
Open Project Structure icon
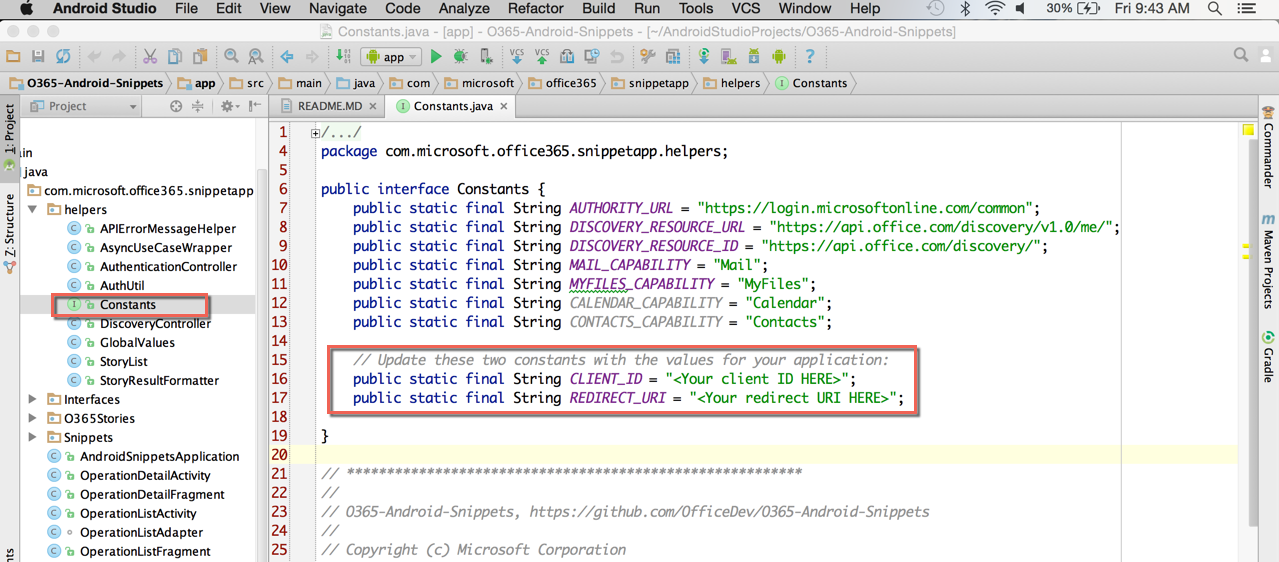673,57
